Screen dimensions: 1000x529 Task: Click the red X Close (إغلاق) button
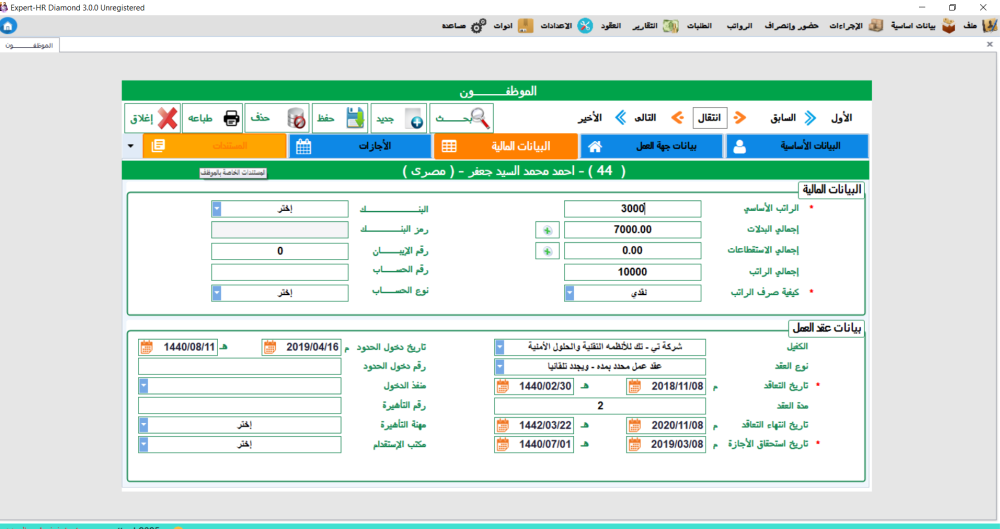[x=152, y=118]
